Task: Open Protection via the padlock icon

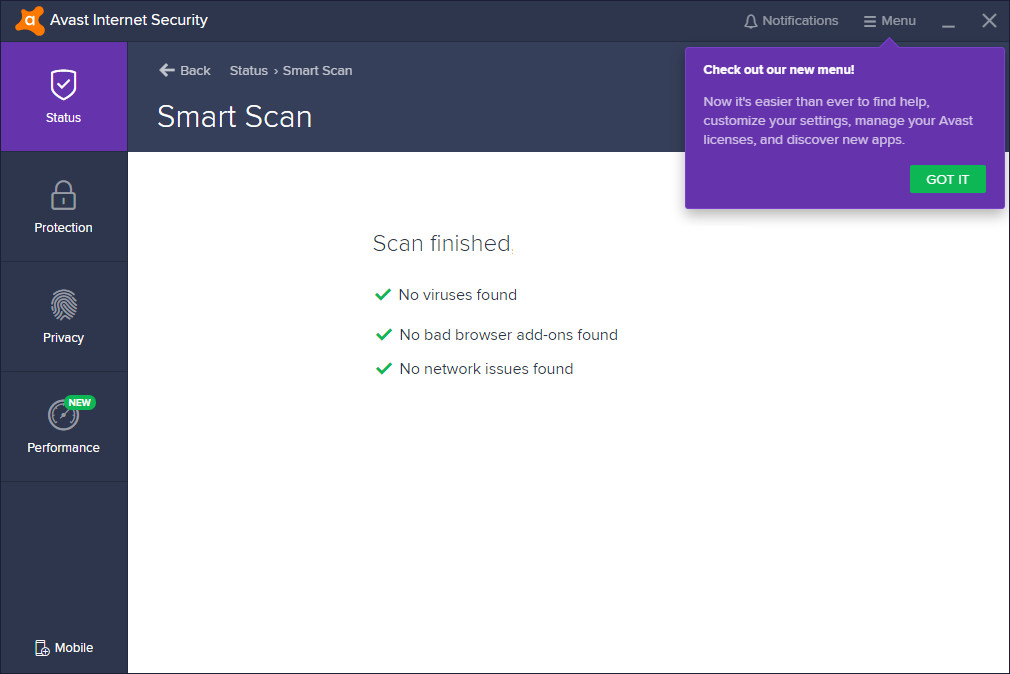Action: (63, 194)
